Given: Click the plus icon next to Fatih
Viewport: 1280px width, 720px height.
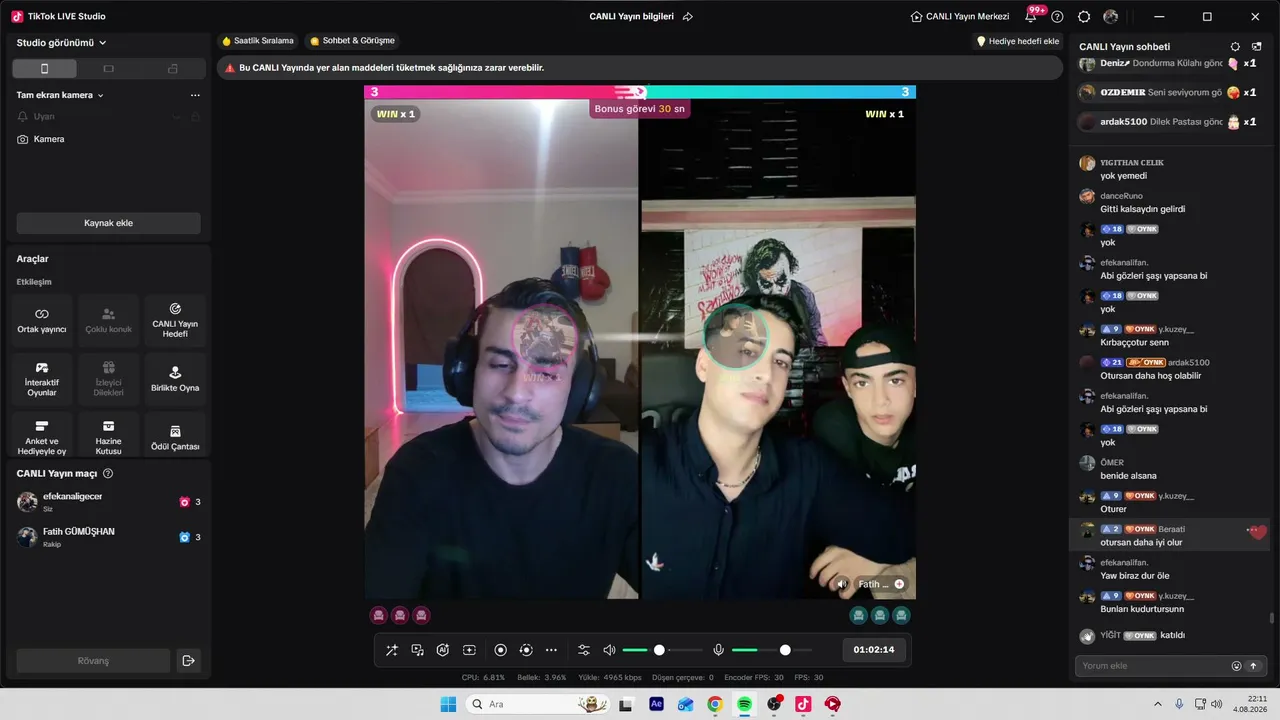Looking at the screenshot, I should [x=899, y=584].
